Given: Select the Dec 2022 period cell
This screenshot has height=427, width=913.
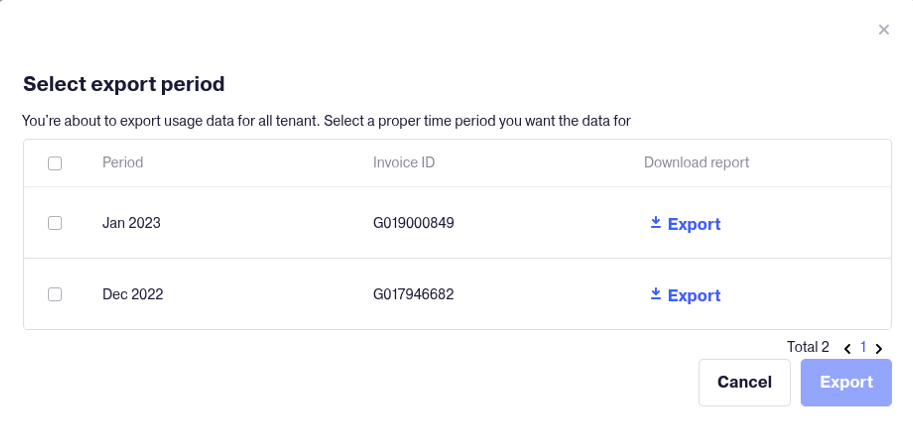Looking at the screenshot, I should click(x=132, y=294).
